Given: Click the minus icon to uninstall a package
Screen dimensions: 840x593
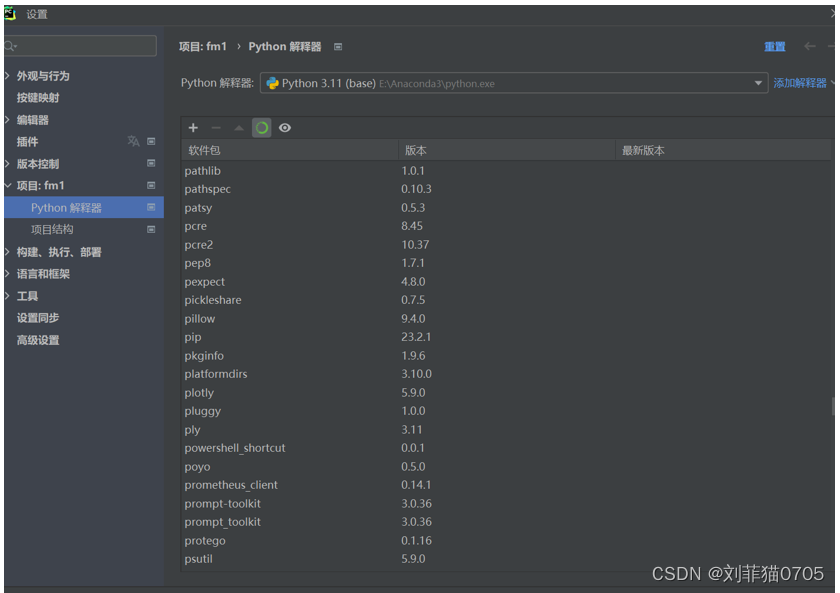Looking at the screenshot, I should [214, 128].
